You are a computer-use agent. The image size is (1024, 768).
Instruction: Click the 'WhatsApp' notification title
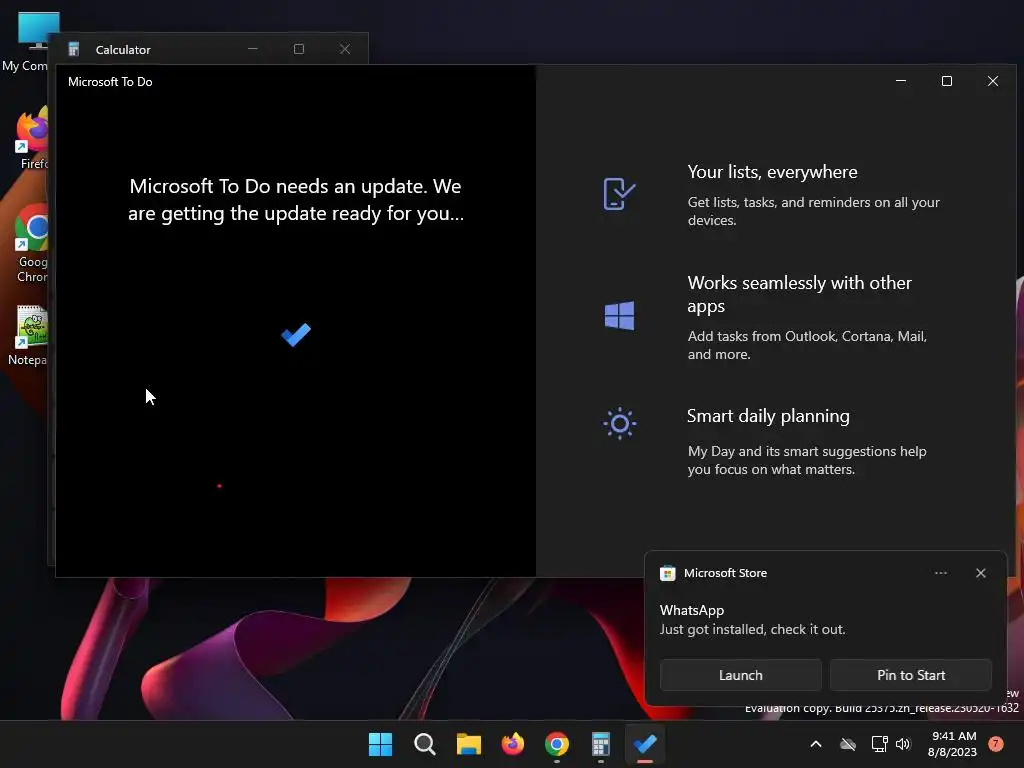pyautogui.click(x=692, y=611)
